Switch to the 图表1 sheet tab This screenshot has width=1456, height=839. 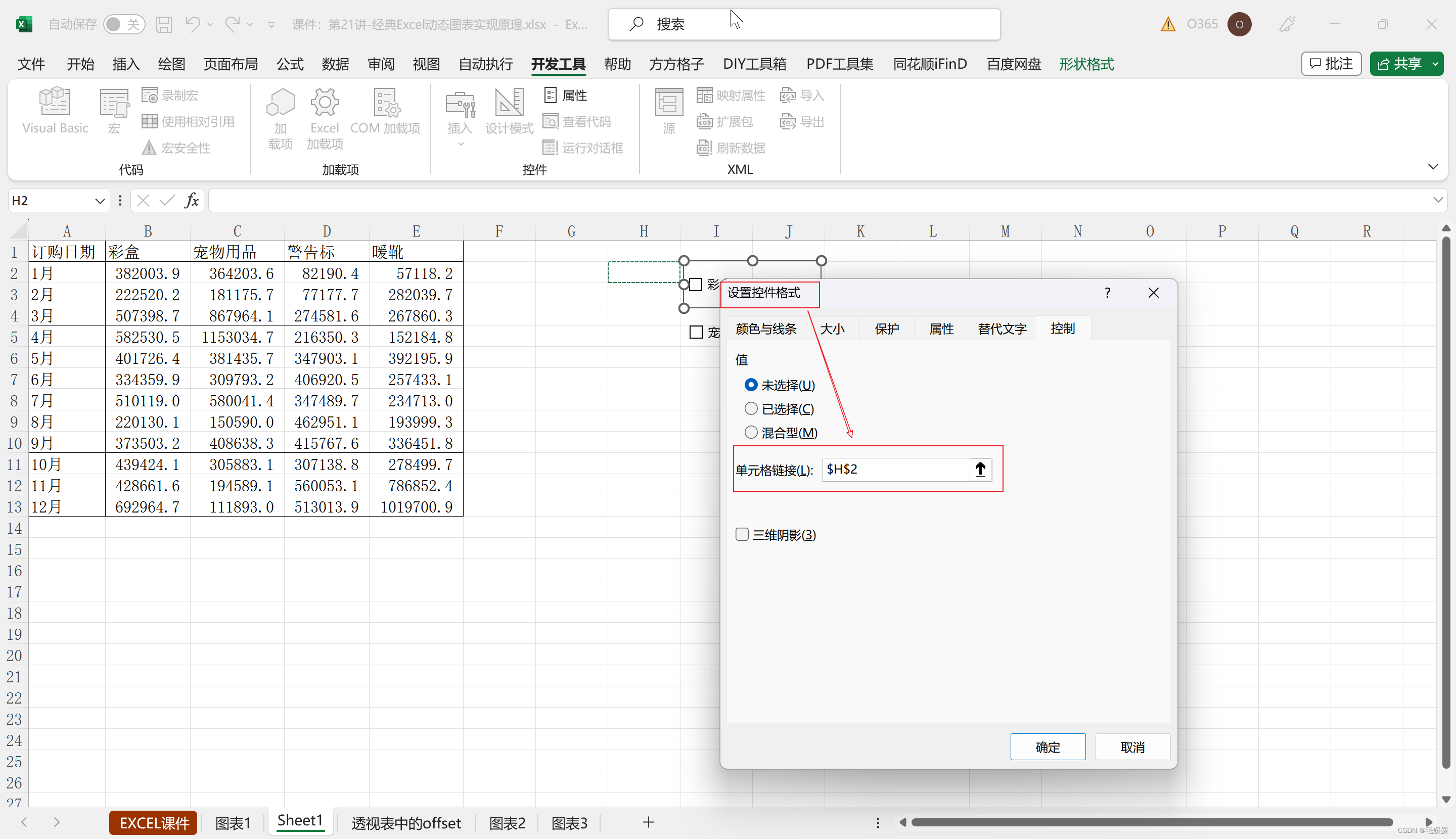[232, 822]
